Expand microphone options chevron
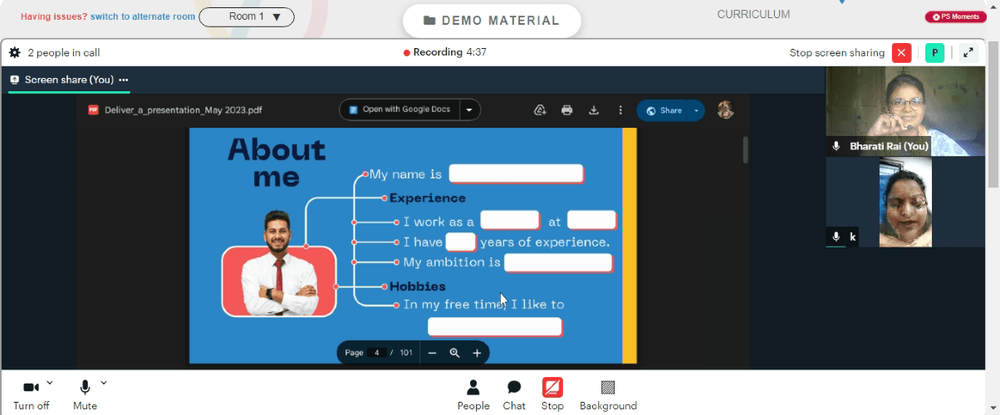 104,383
